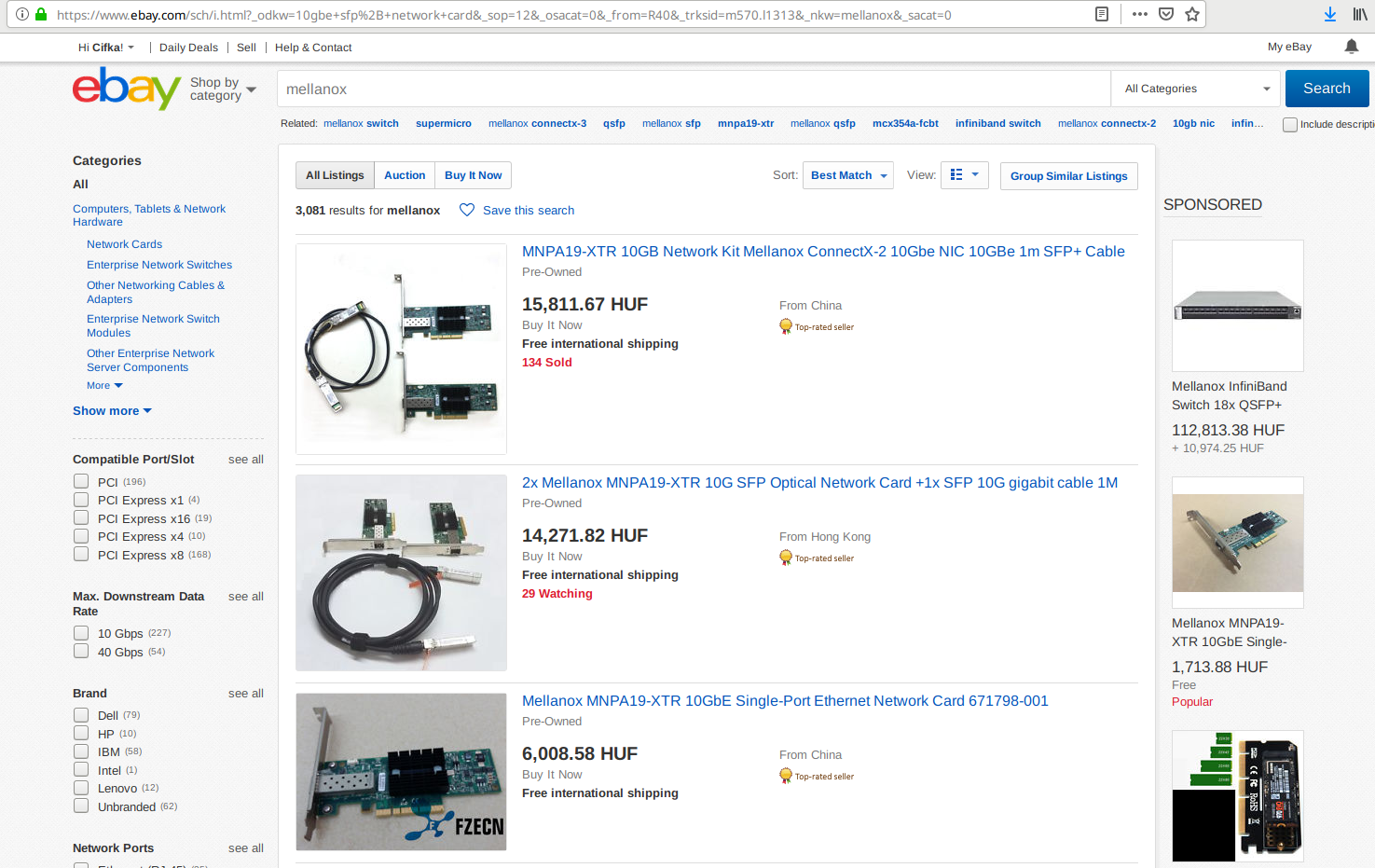Open Daily Deals
Screen dimensions: 1375x868
[x=188, y=48]
